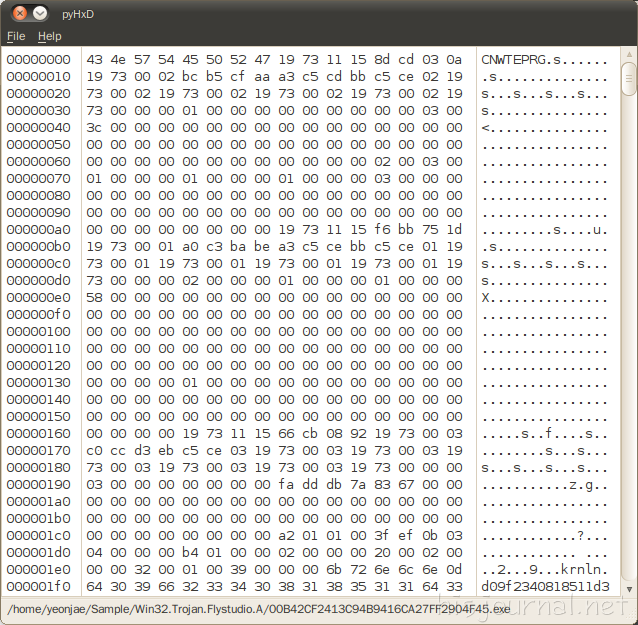Click the ASCII text CNWTEPRG.s......
Screen dimensions: 638x625
(x=521, y=60)
